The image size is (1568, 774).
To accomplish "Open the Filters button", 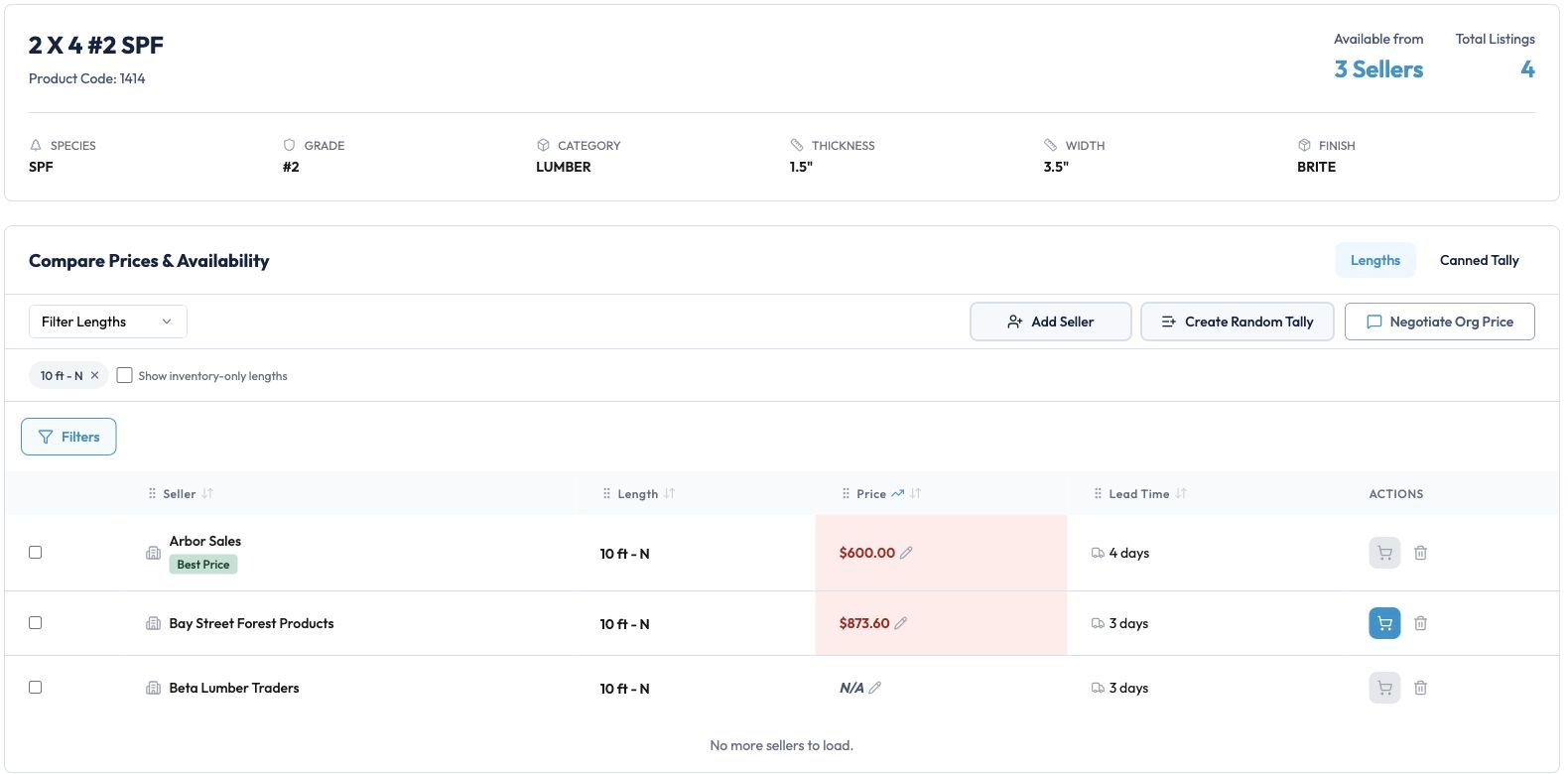I will [68, 437].
